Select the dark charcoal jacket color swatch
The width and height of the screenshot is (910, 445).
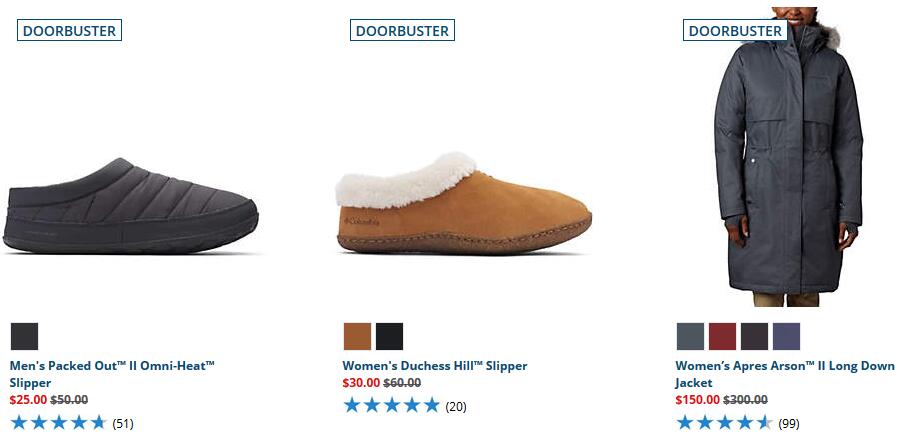click(754, 337)
